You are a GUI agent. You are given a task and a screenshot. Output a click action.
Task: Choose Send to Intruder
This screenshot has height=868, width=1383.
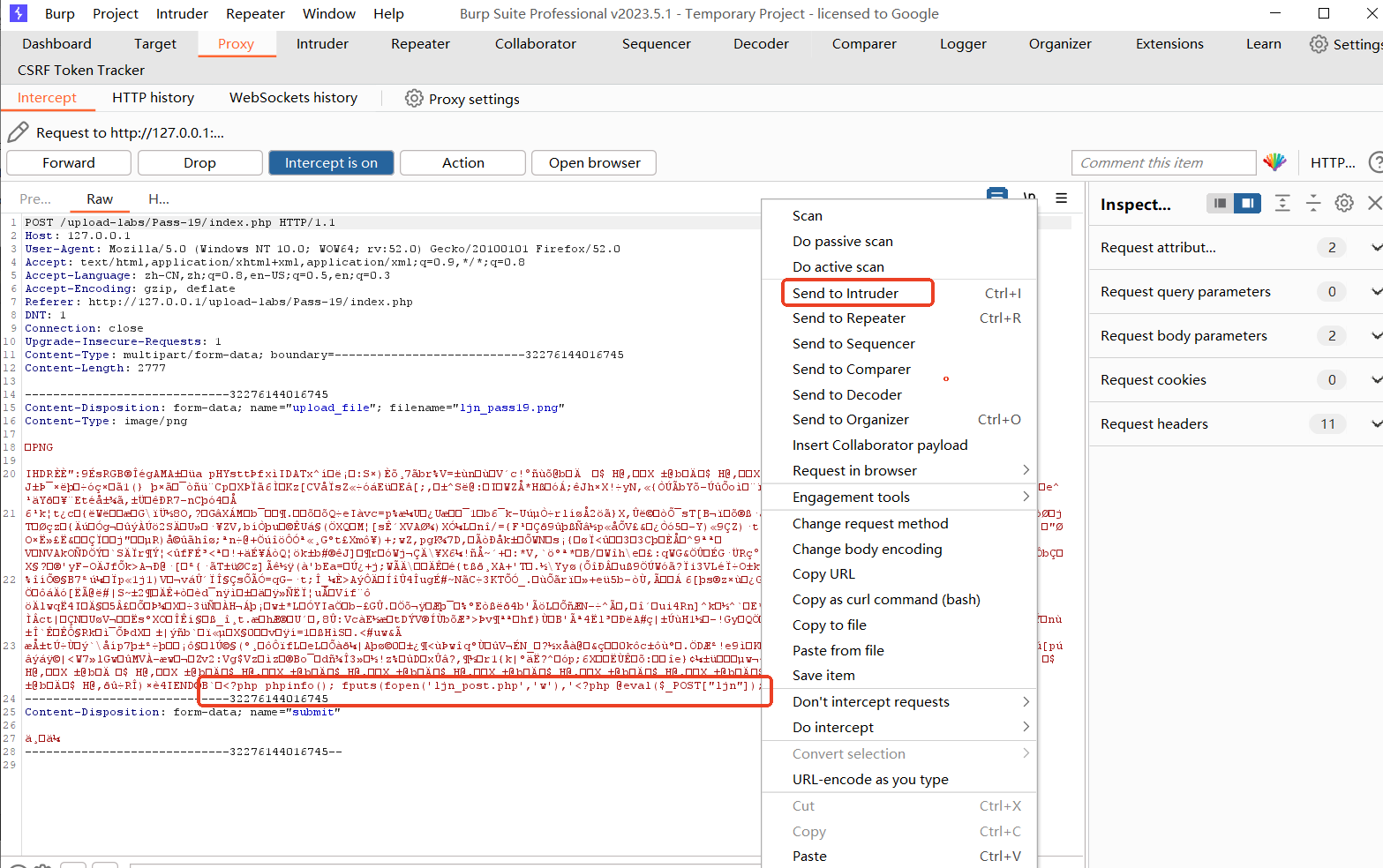coord(898,293)
